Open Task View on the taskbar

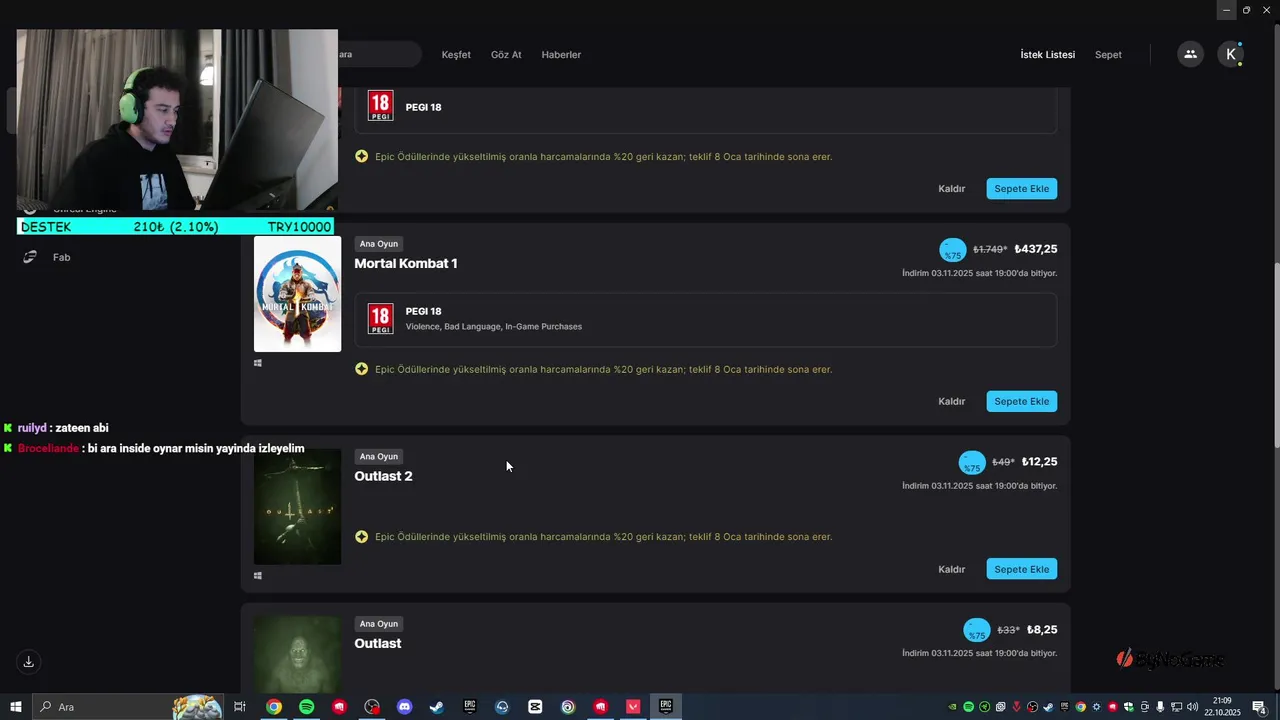(x=240, y=707)
